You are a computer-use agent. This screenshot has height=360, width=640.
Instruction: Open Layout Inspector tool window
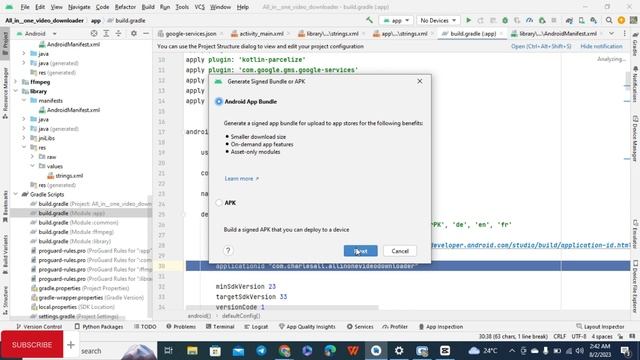pyautogui.click(x=600, y=327)
